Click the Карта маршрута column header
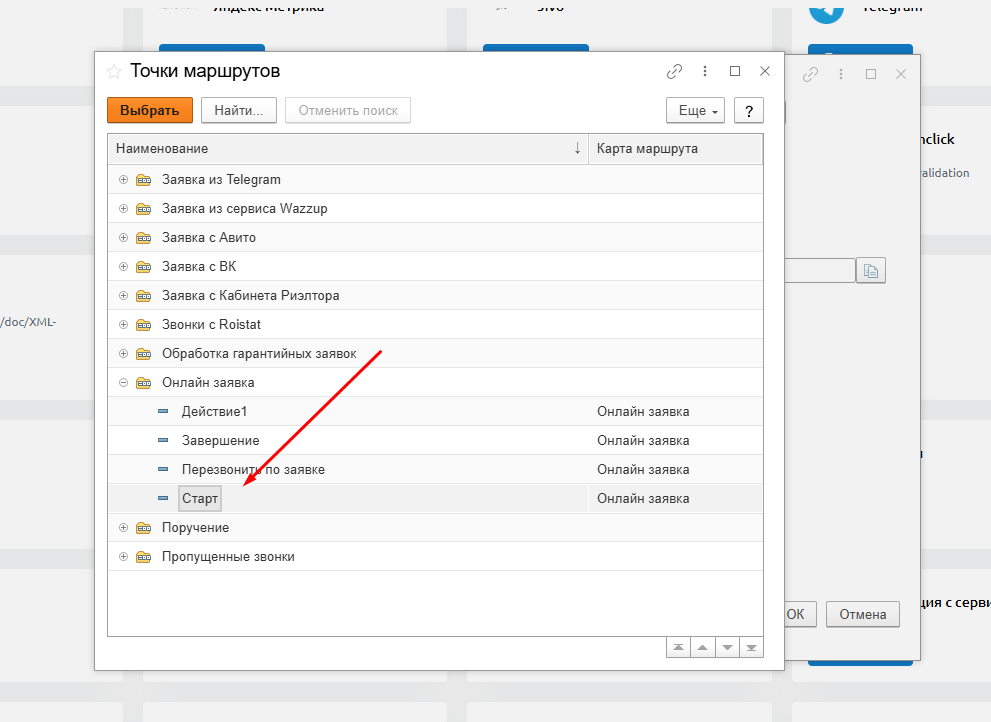991x722 pixels. coord(675,149)
